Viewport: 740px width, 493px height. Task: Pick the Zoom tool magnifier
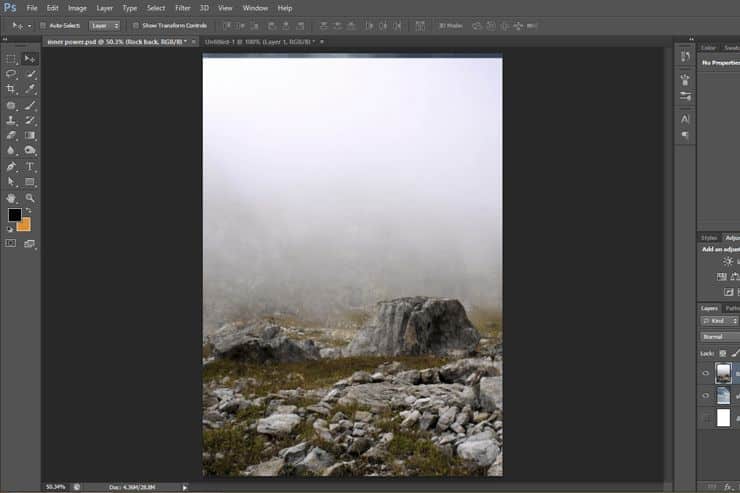click(30, 198)
